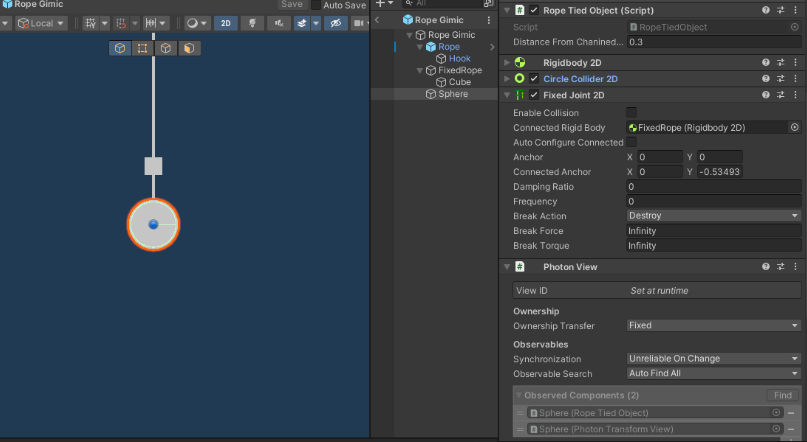Image resolution: width=807 pixels, height=442 pixels.
Task: Tick Auto Configure Connected checkbox
Action: pos(631,142)
